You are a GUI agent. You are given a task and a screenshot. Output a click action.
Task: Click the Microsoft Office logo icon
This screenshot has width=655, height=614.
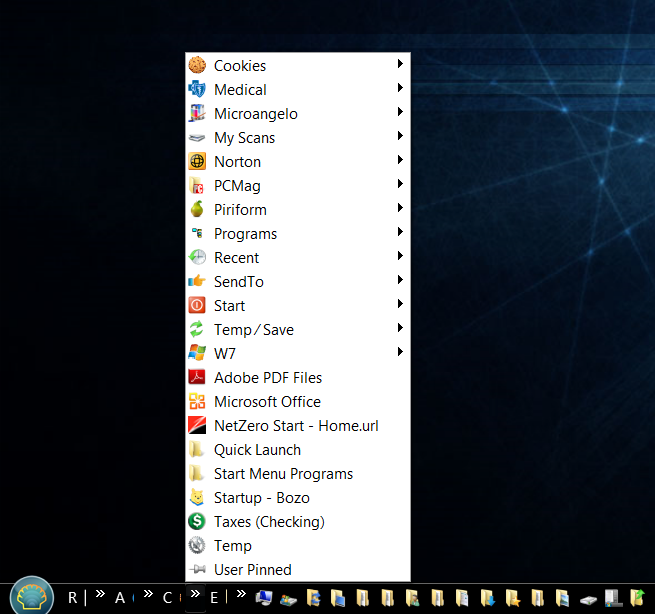(197, 401)
